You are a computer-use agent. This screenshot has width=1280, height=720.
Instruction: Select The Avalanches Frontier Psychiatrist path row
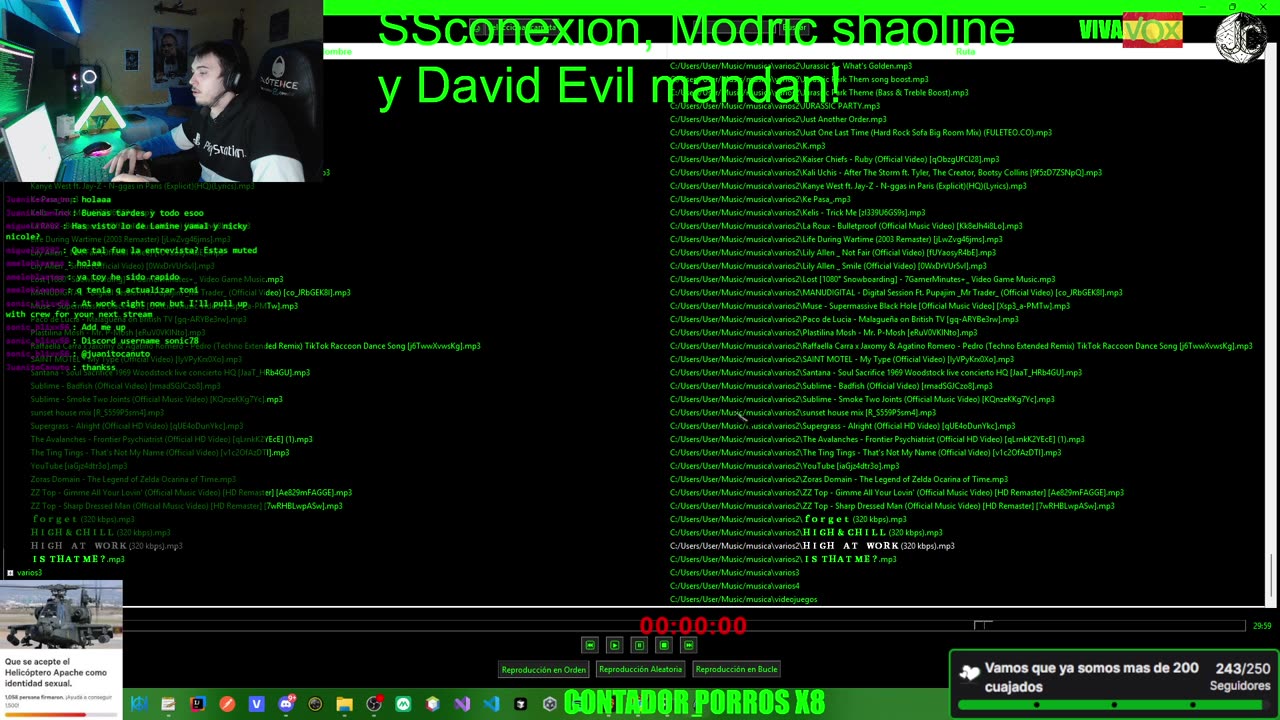876,439
